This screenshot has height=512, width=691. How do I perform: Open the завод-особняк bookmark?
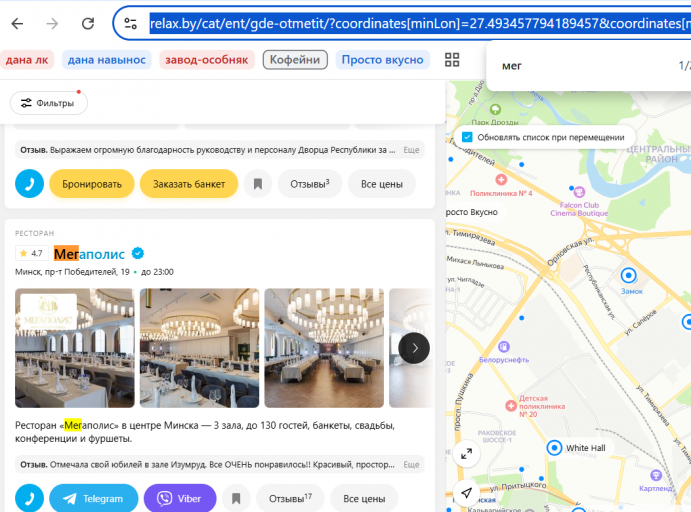coord(207,60)
